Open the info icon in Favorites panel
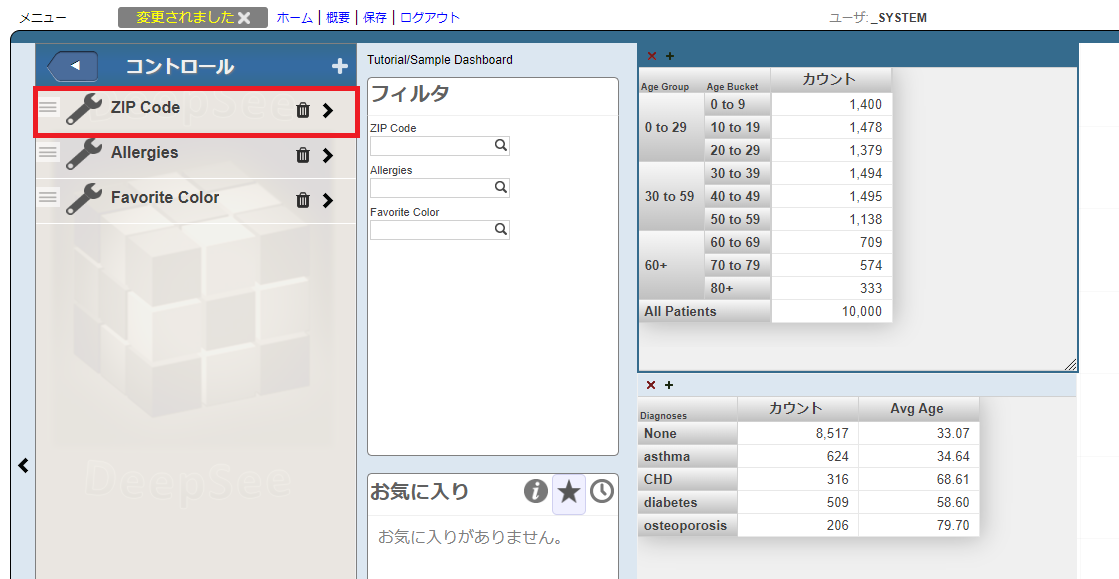 (x=536, y=491)
